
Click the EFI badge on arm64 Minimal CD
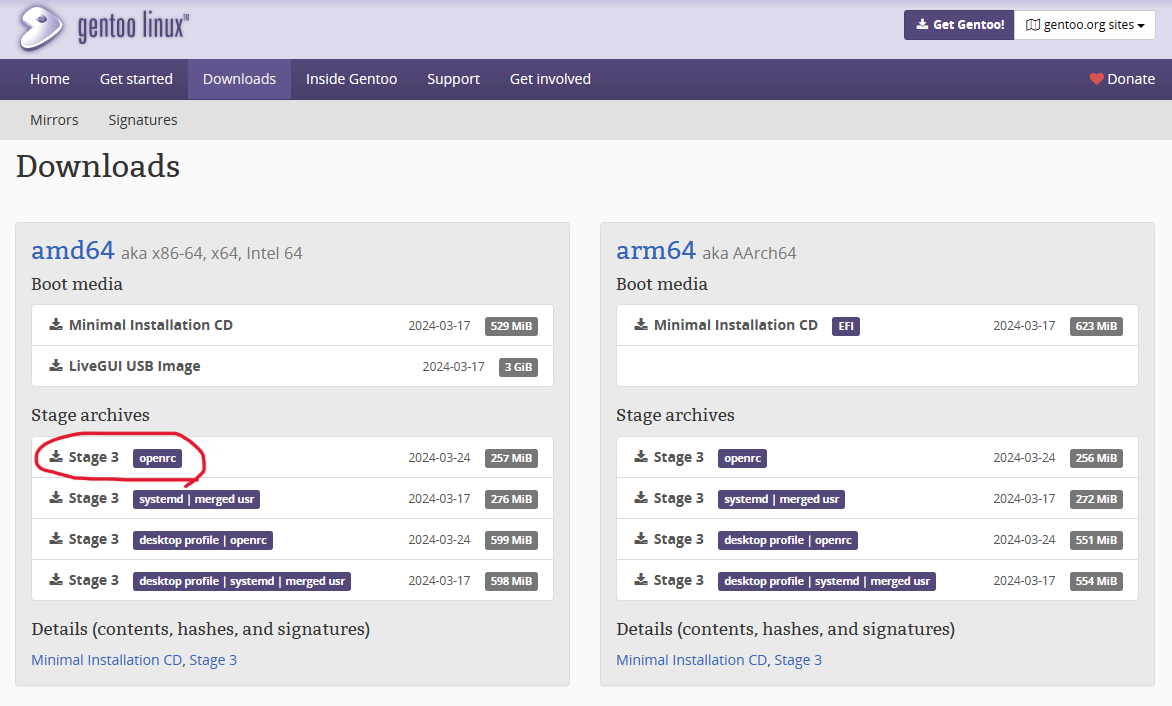point(846,326)
